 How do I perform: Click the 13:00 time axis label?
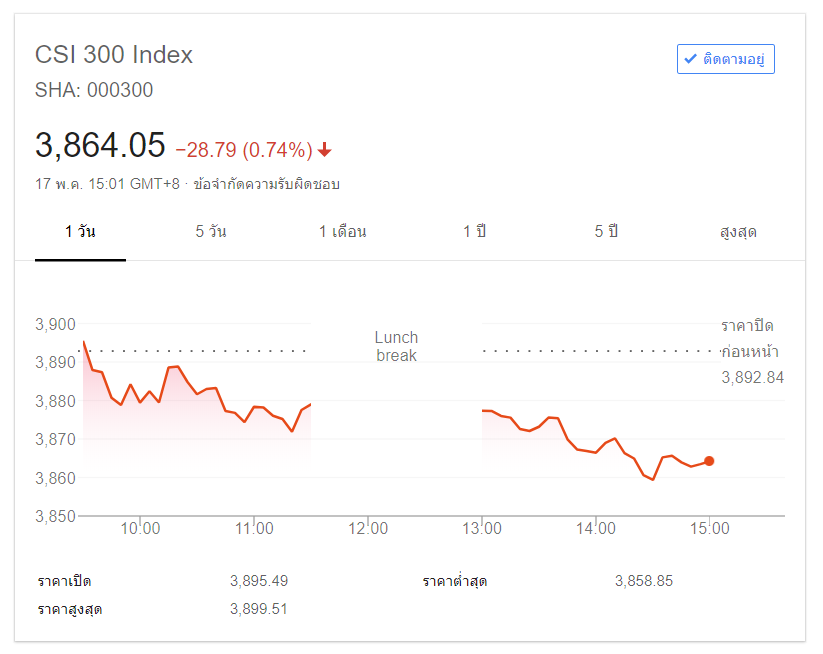[482, 528]
